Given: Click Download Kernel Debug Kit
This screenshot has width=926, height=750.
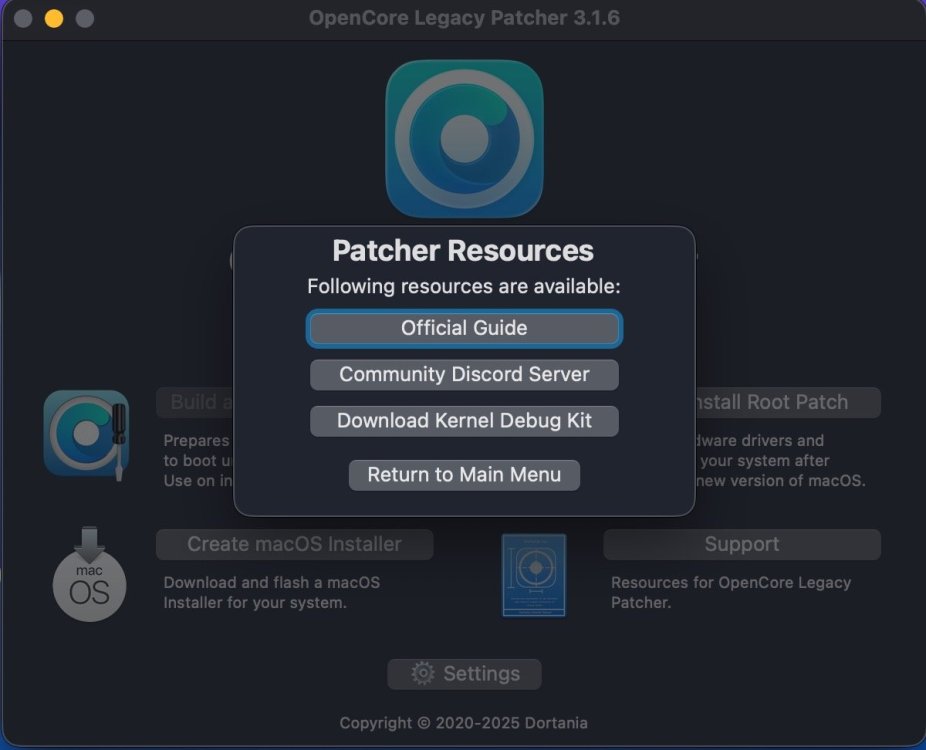Looking at the screenshot, I should click(464, 420).
